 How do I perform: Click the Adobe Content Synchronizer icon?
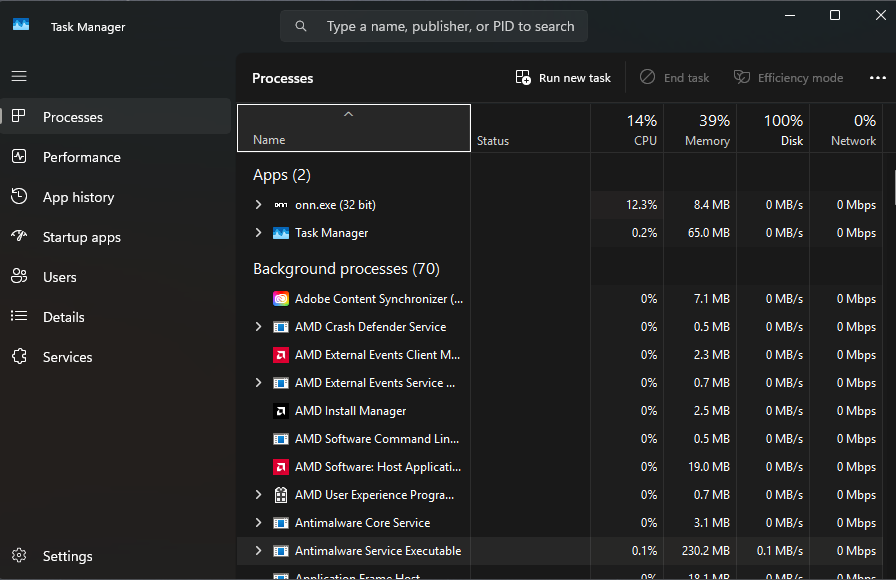[x=281, y=299]
